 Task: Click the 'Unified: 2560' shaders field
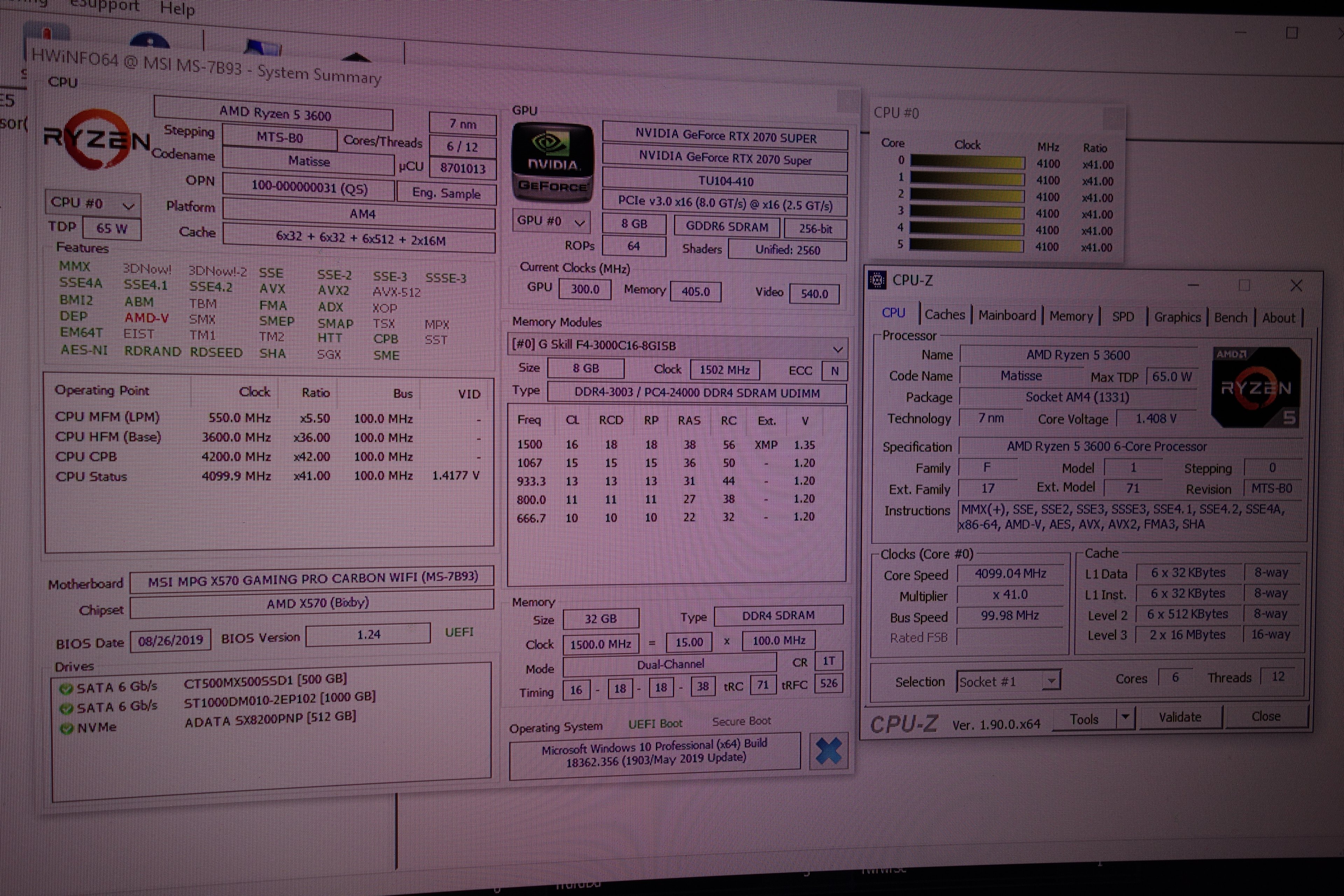(787, 250)
